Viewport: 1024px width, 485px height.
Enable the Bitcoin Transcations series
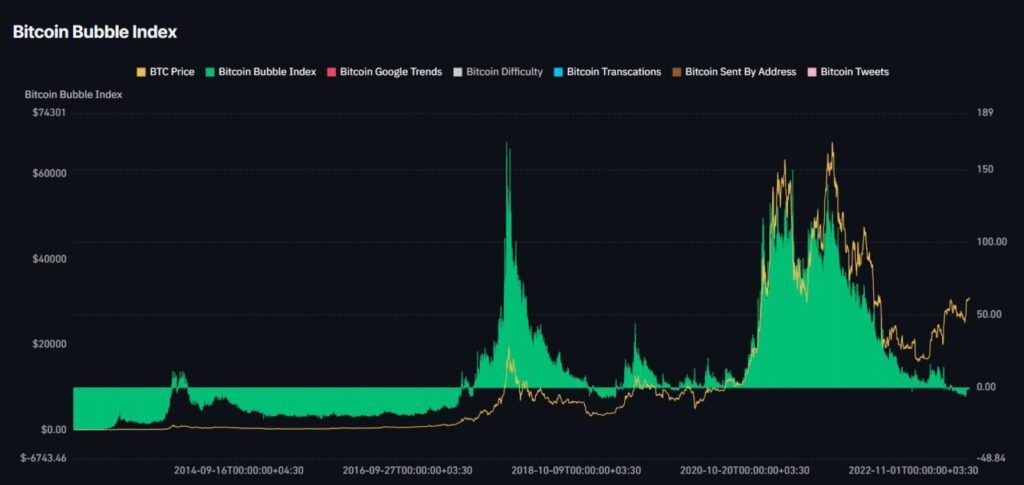(607, 72)
